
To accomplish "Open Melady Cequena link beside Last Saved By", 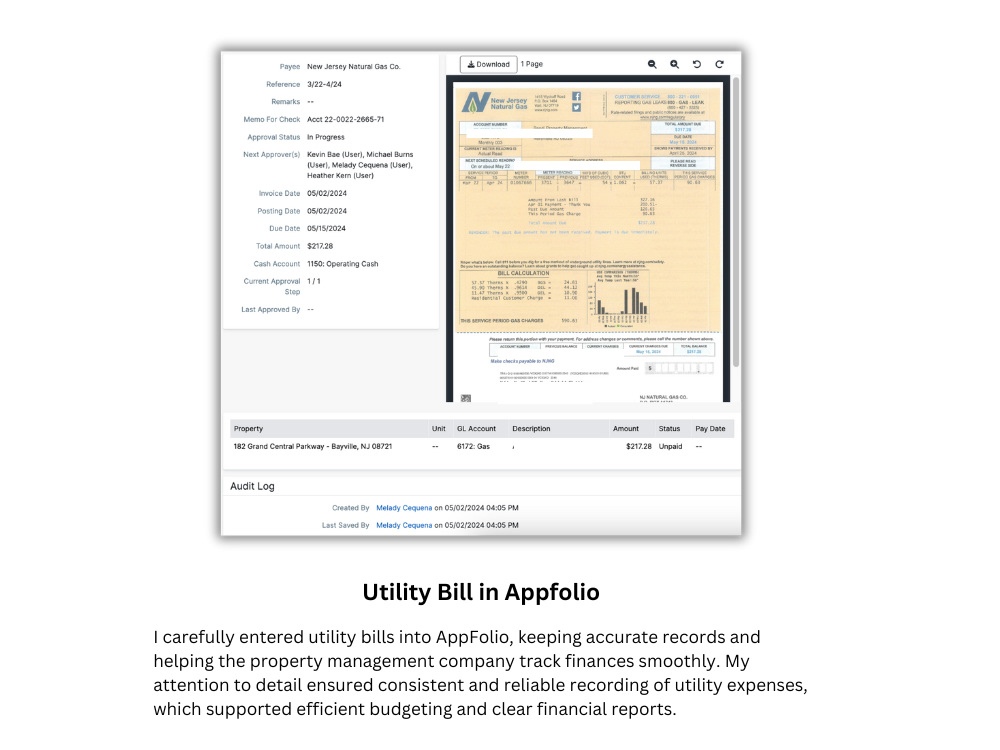I will [x=404, y=526].
